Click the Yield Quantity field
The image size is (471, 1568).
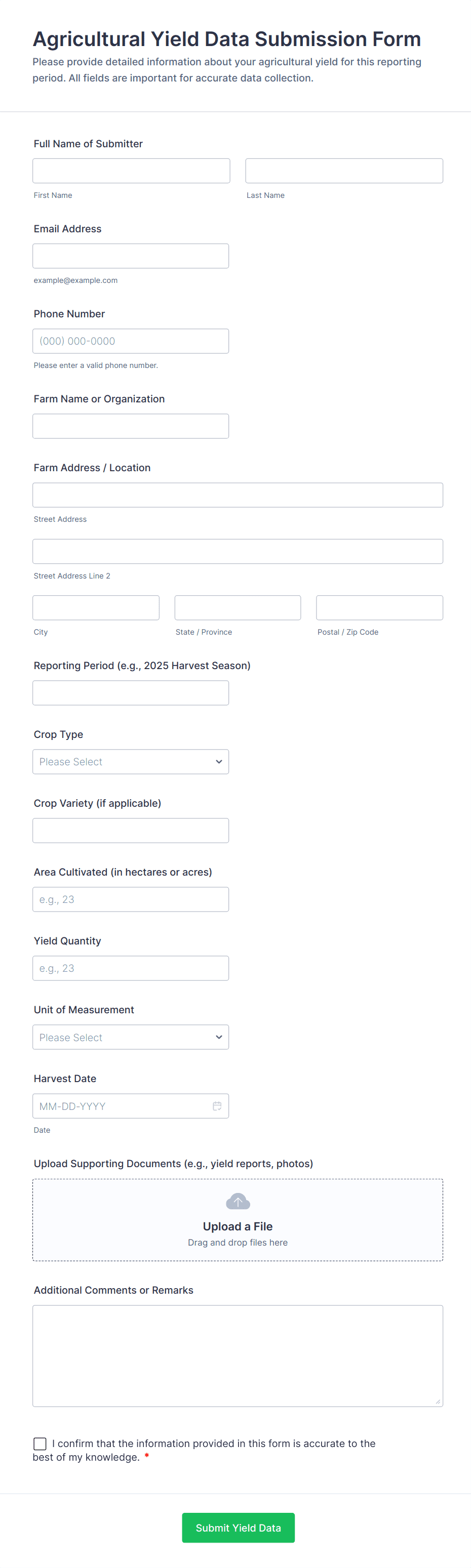tap(130, 968)
